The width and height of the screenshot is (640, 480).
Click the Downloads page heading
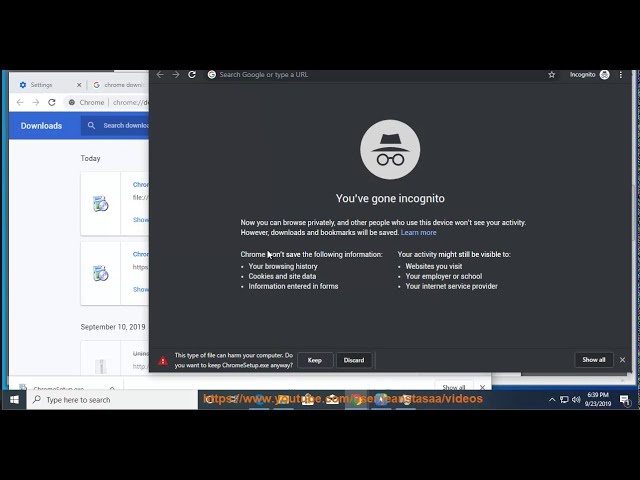41,126
